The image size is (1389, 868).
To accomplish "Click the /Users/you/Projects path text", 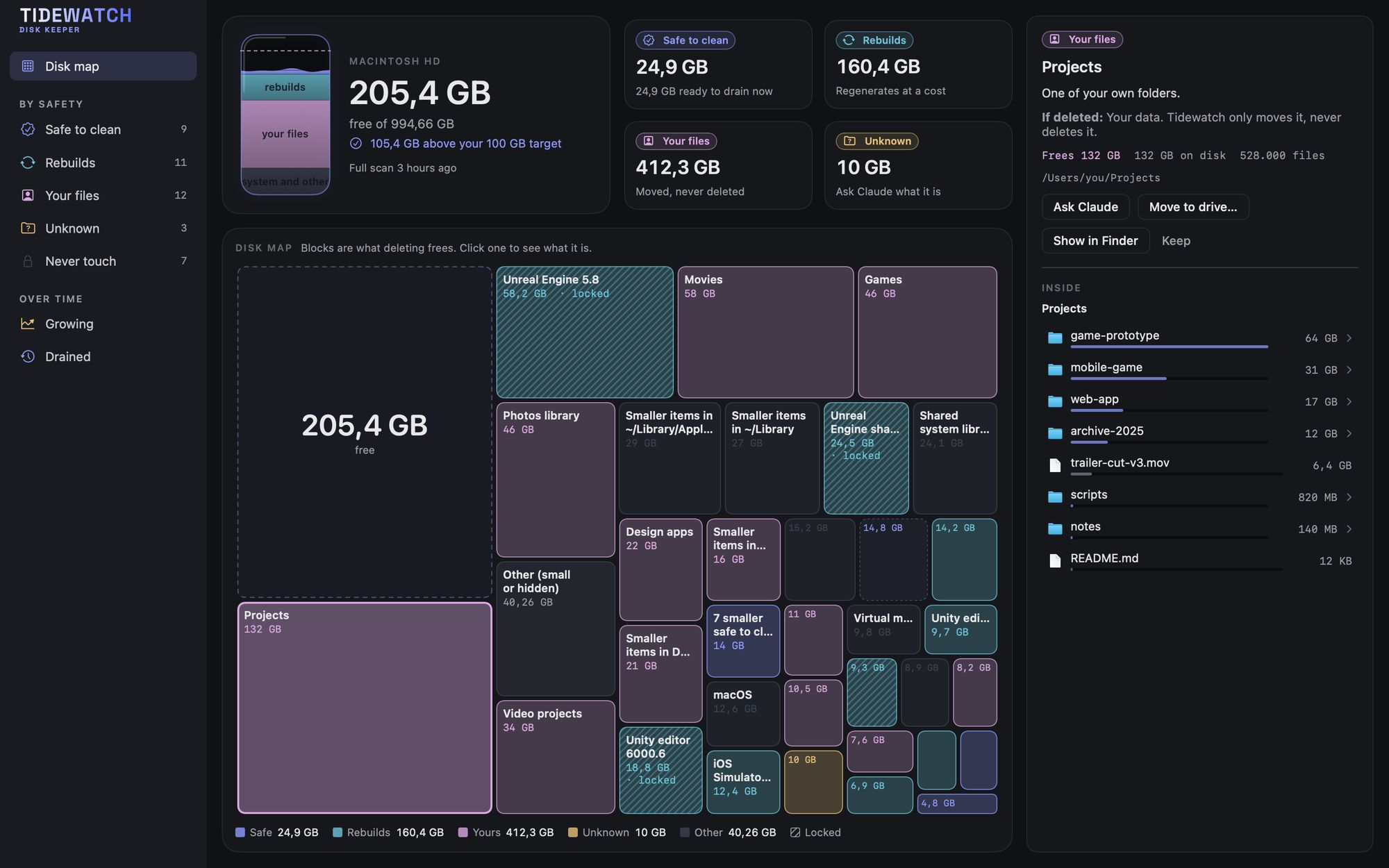I will pos(1101,178).
